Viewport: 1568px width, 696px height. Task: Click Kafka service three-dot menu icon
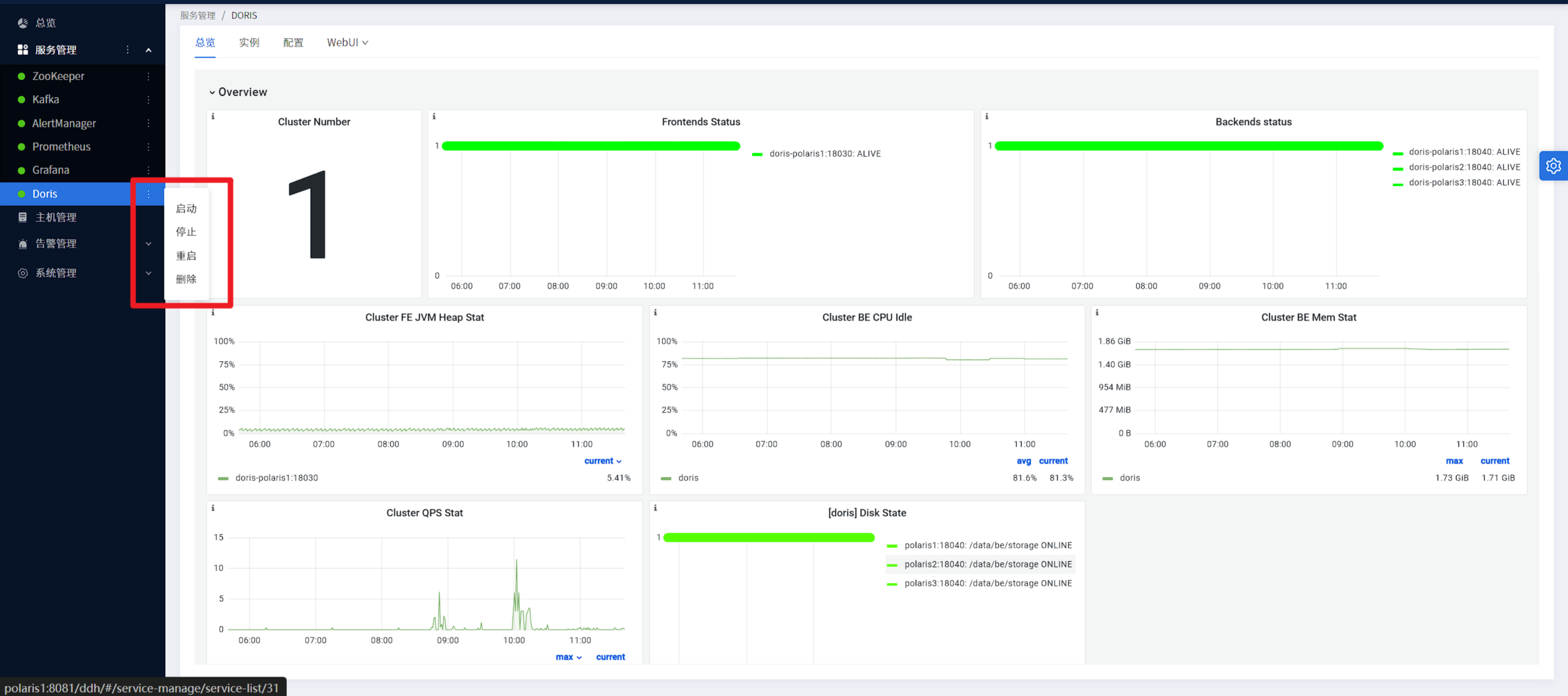[x=148, y=99]
